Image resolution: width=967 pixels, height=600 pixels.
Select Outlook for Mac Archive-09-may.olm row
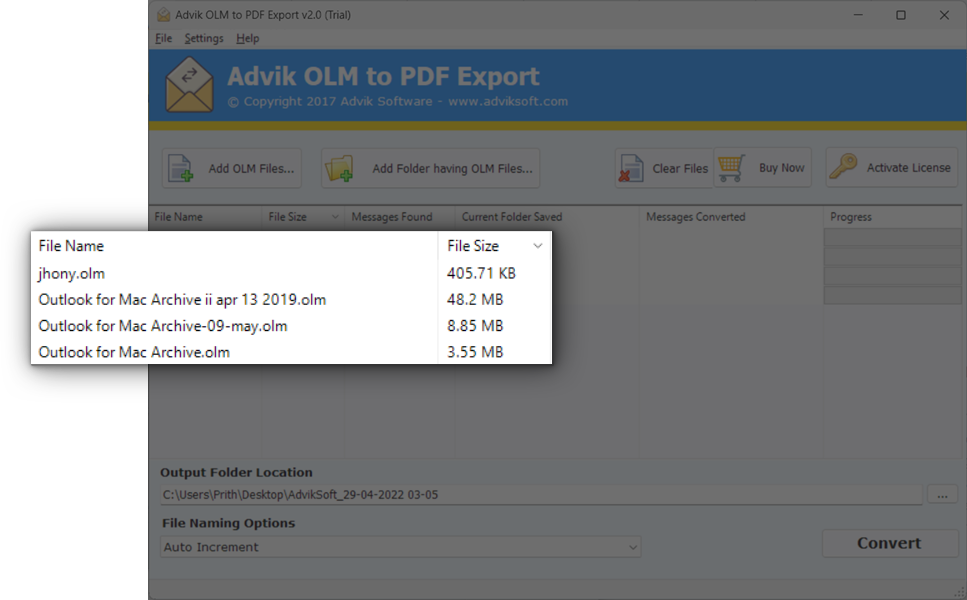pyautogui.click(x=291, y=326)
